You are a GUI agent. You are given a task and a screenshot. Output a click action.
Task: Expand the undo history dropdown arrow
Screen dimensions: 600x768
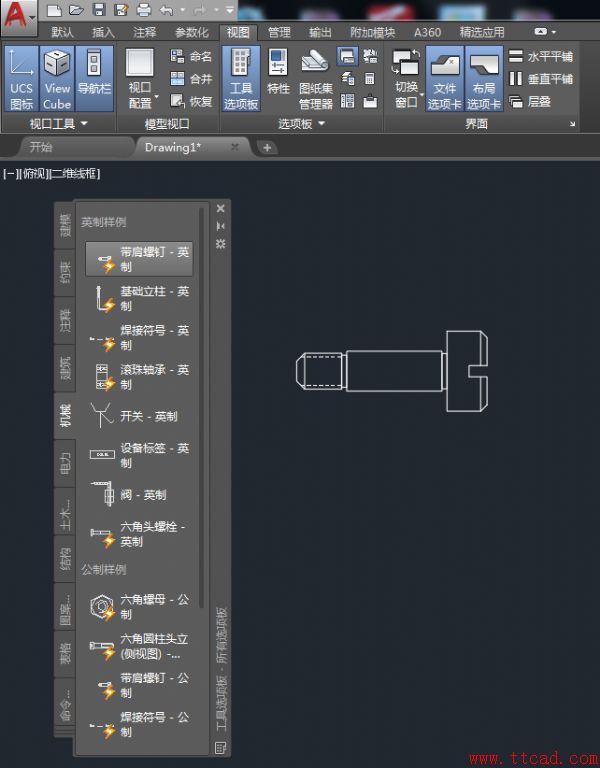(183, 9)
